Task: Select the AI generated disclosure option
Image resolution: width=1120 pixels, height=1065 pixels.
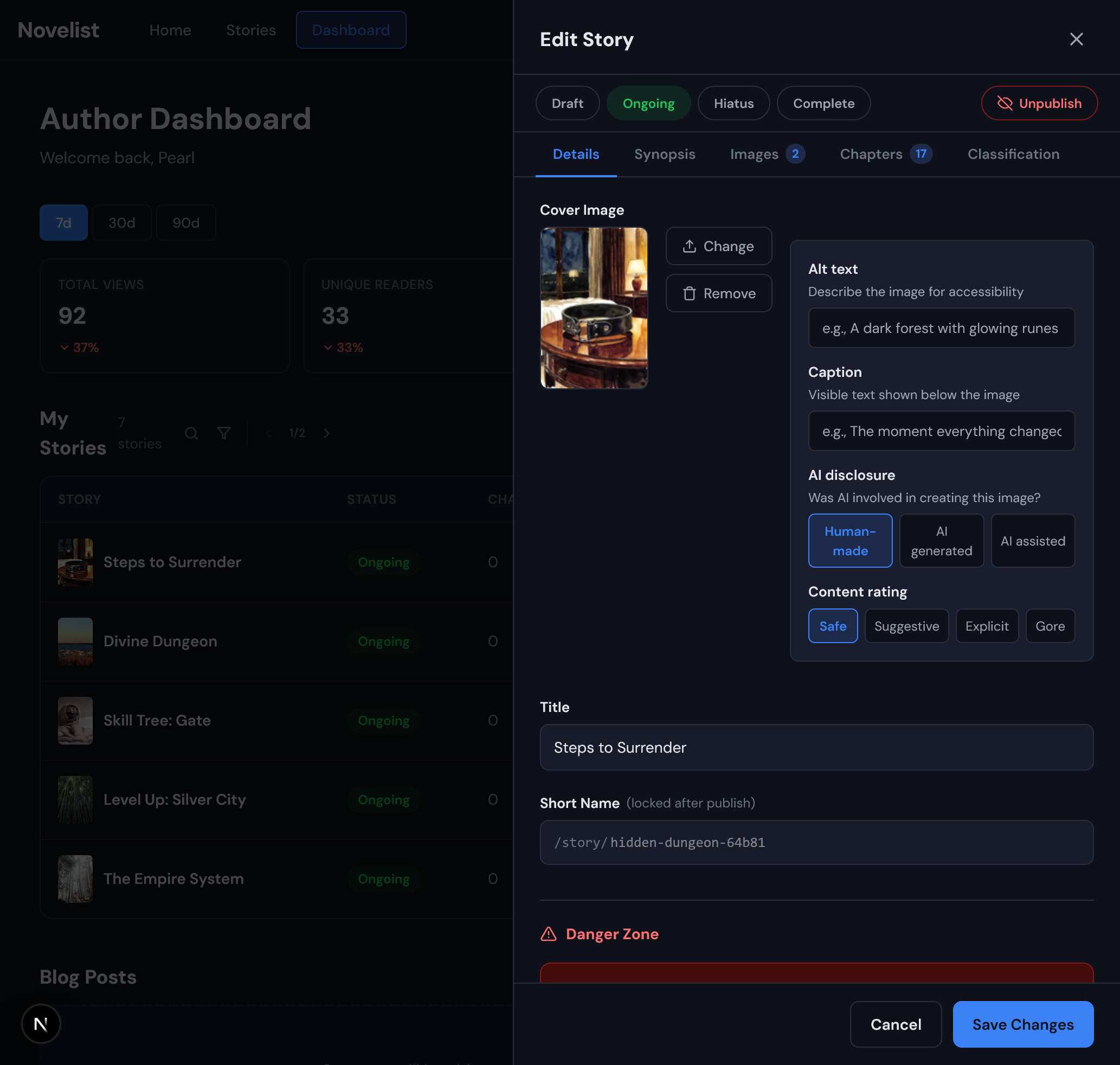Action: tap(941, 541)
